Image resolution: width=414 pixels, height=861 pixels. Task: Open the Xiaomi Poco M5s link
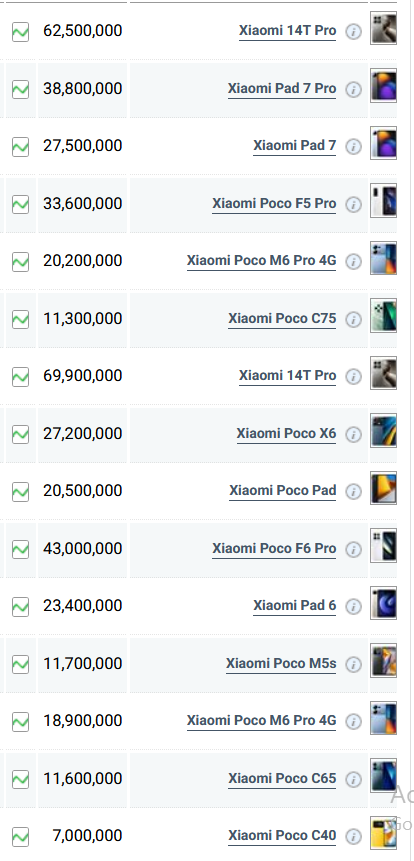pos(281,663)
